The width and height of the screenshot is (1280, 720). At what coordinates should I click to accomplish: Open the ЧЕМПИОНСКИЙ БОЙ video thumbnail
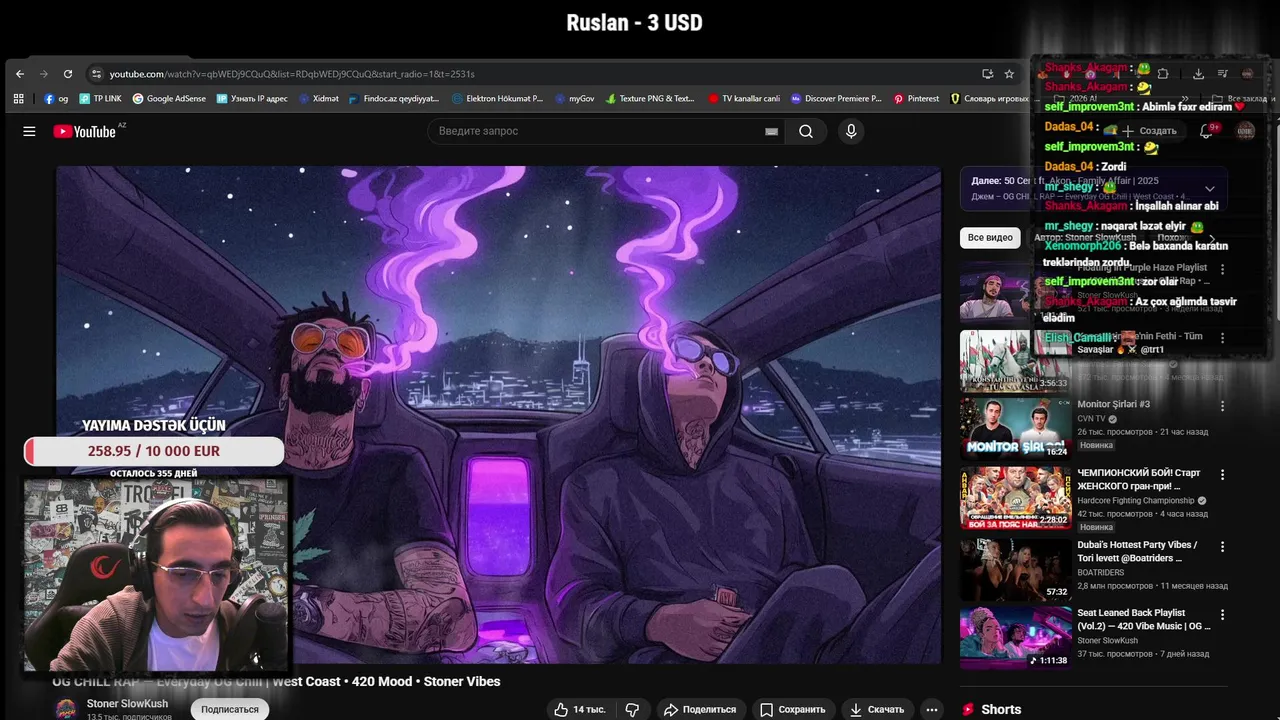tap(1015, 497)
